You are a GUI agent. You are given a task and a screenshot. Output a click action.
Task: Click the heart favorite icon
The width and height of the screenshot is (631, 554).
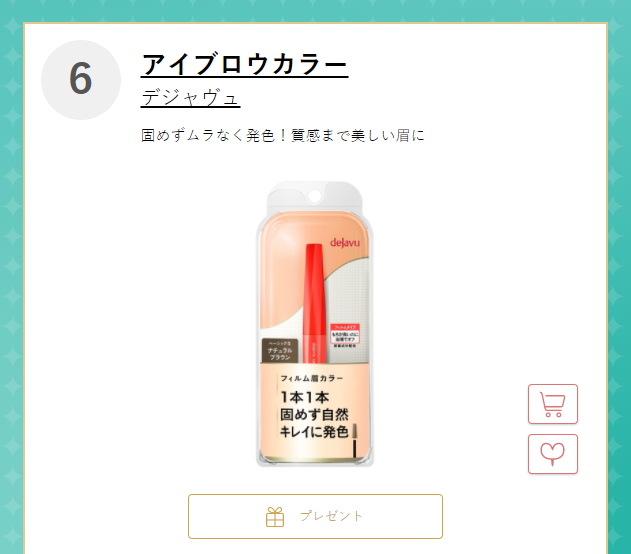click(552, 454)
